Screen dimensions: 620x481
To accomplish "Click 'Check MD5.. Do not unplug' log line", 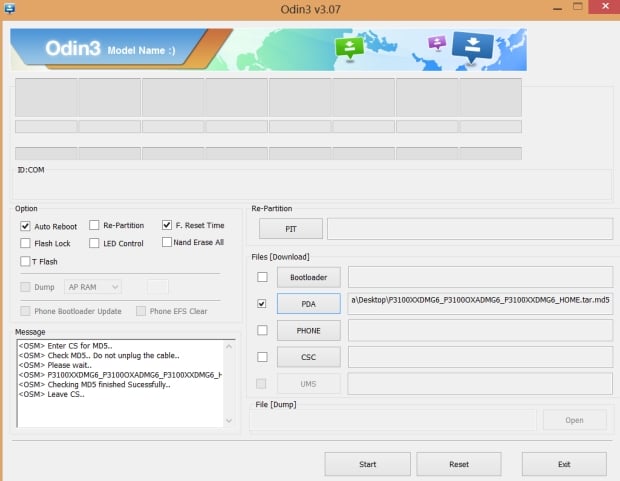I will pos(99,356).
